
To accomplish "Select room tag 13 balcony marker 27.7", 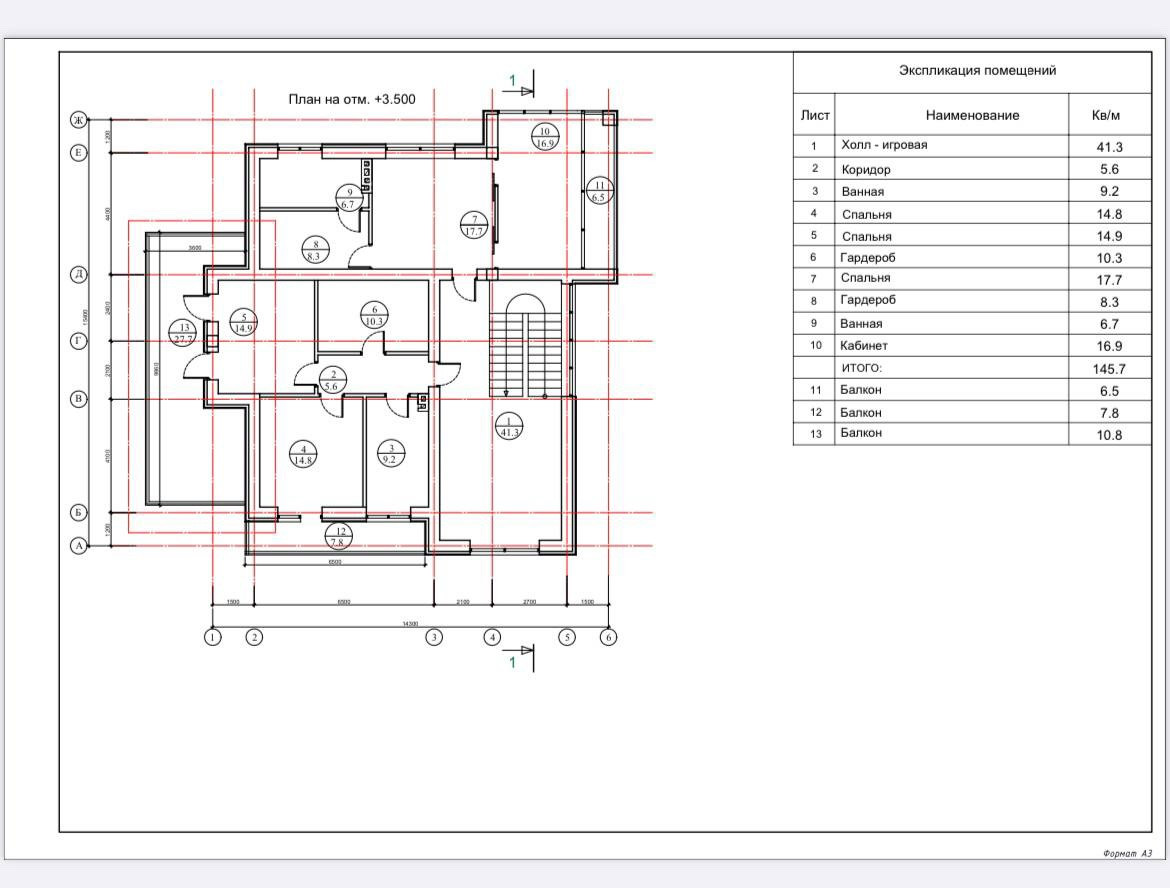I will click(183, 333).
